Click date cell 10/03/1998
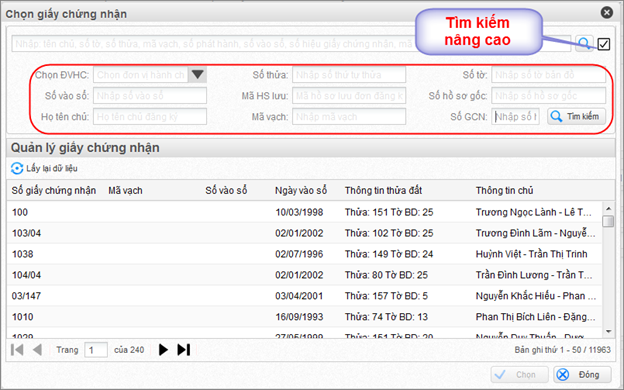The width and height of the screenshot is (624, 390). coord(299,212)
